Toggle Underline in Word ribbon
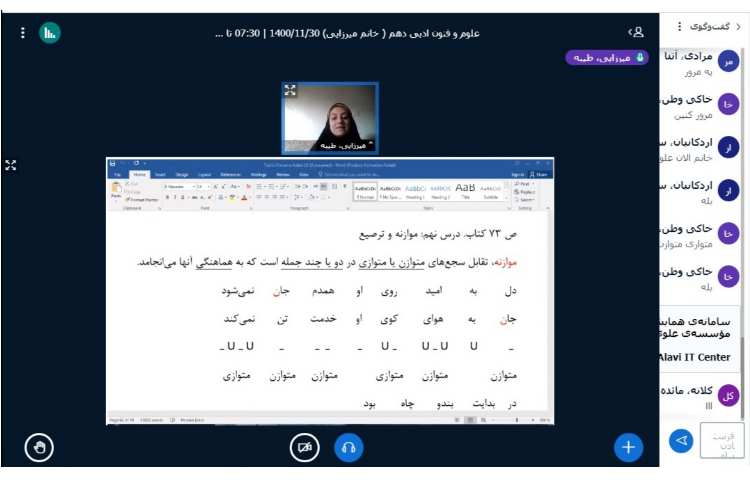The image size is (750, 480). pyautogui.click(x=182, y=197)
